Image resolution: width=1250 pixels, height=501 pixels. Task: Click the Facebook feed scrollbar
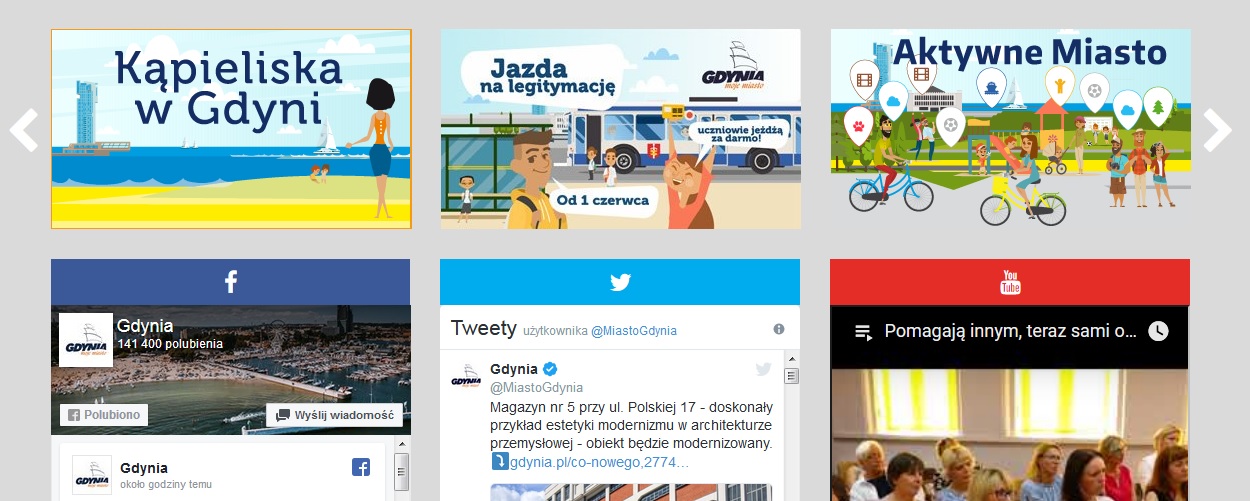click(402, 476)
